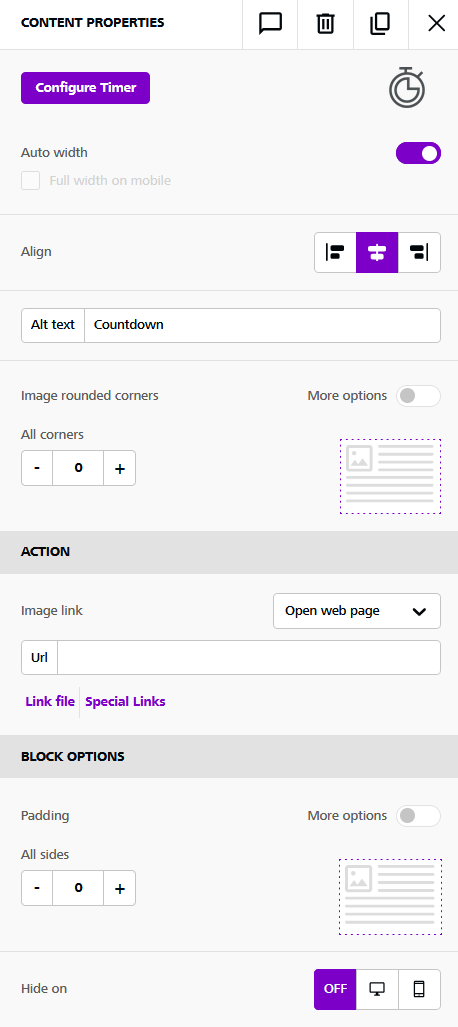Click the Link file link
This screenshot has width=458, height=1027.
50,701
